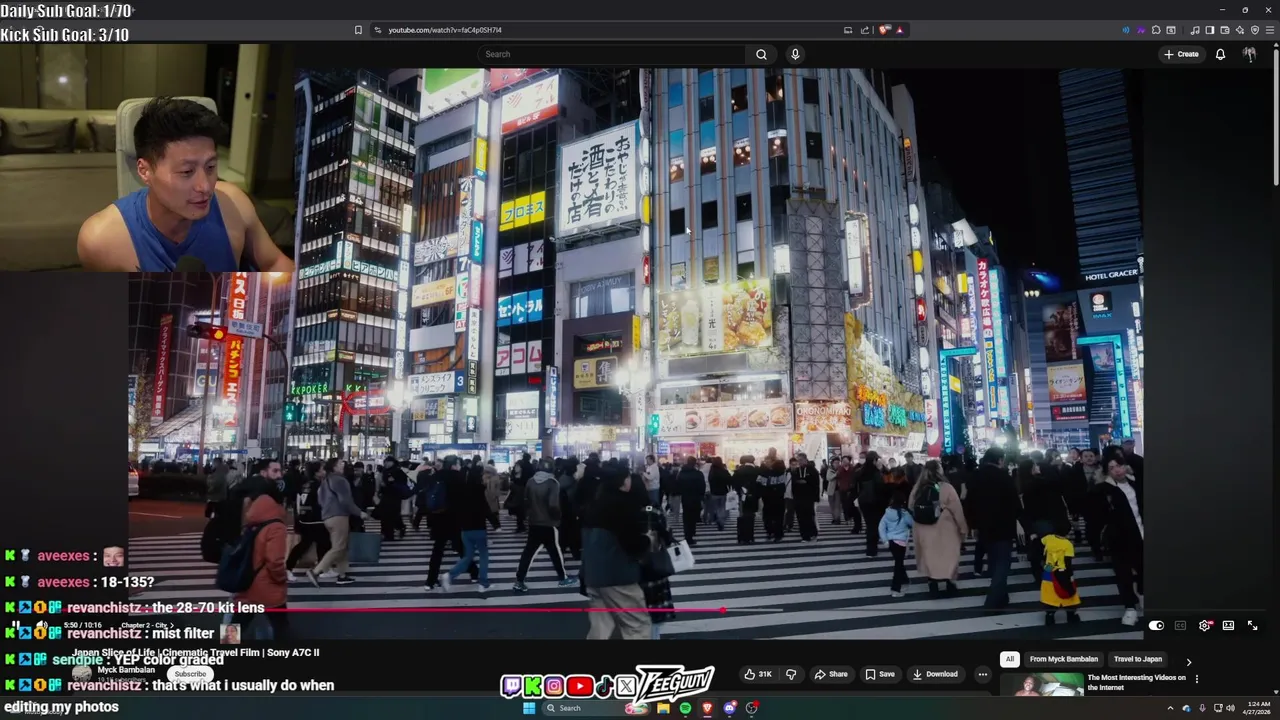Screen dimensions: 1280x720
Task: Pause the video playback
Action: tap(15, 627)
